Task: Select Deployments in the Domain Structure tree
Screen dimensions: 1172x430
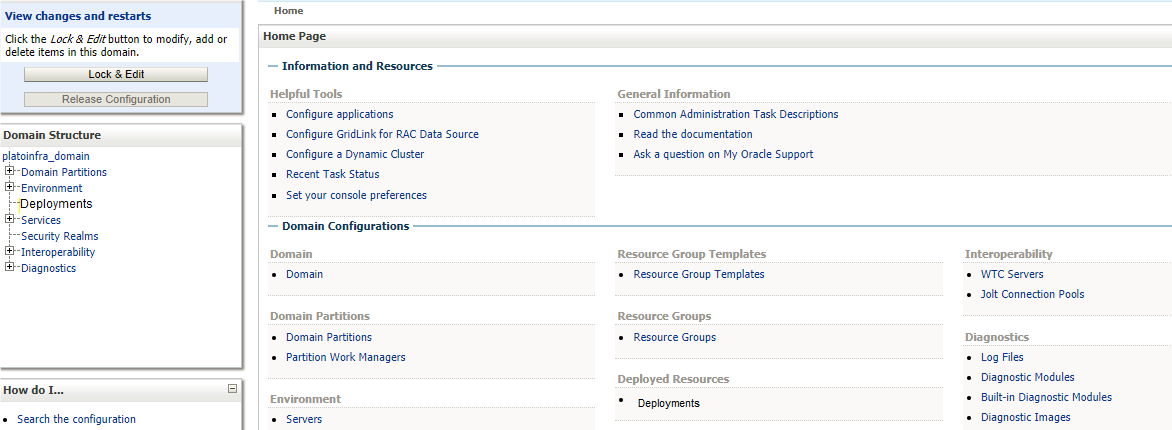Action: click(56, 204)
